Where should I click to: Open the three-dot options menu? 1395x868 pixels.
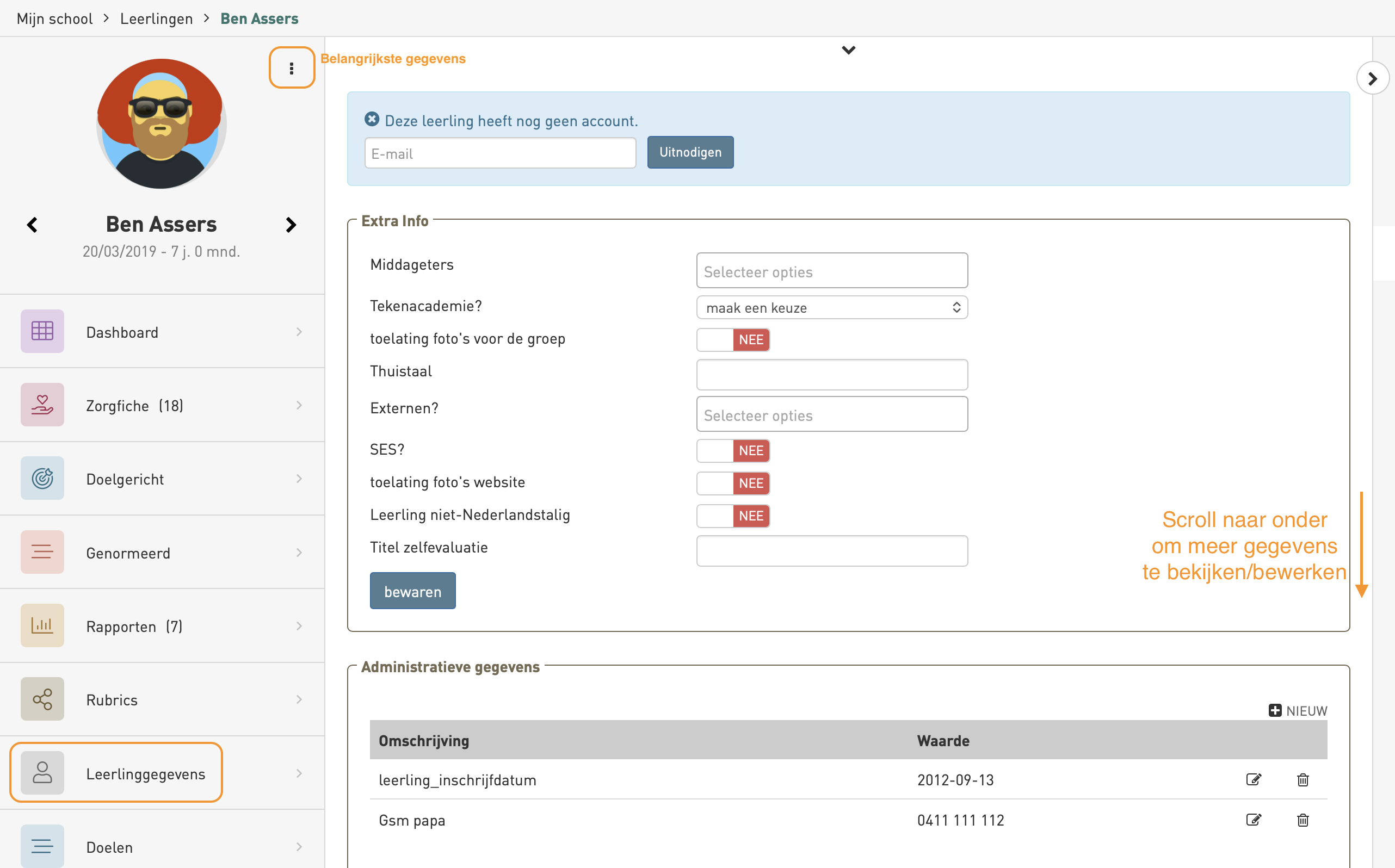[x=292, y=69]
